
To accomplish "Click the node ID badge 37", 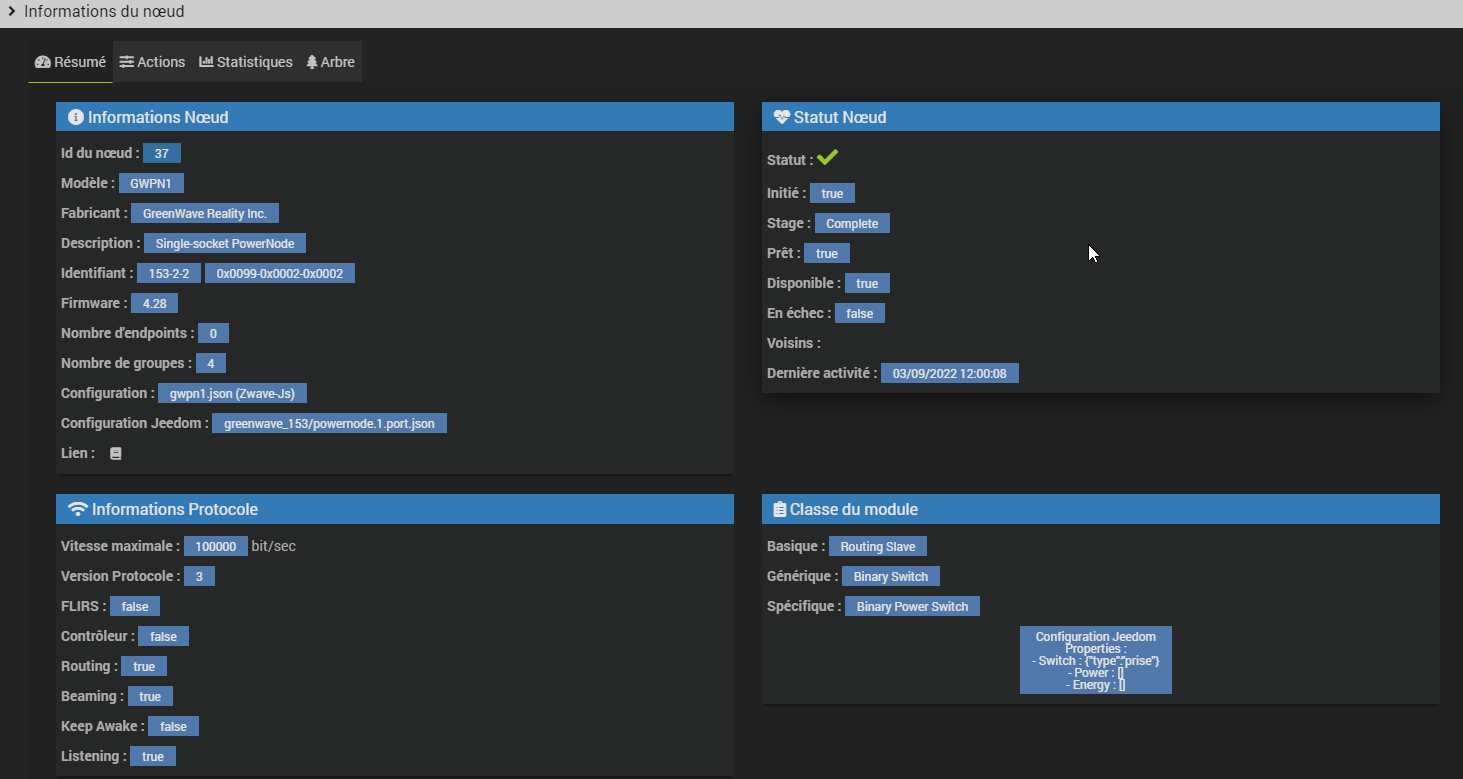I will (161, 153).
